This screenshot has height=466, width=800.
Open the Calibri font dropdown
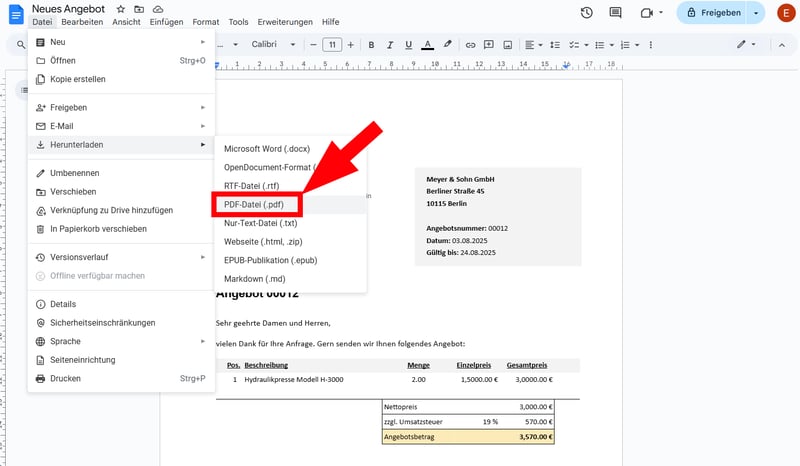pos(273,45)
